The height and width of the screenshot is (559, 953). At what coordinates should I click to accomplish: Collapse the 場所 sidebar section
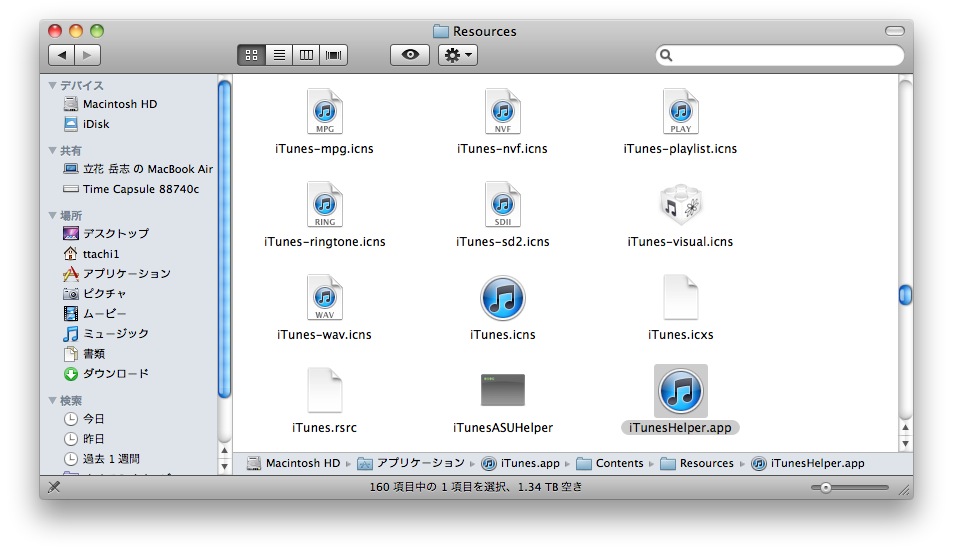[53, 216]
